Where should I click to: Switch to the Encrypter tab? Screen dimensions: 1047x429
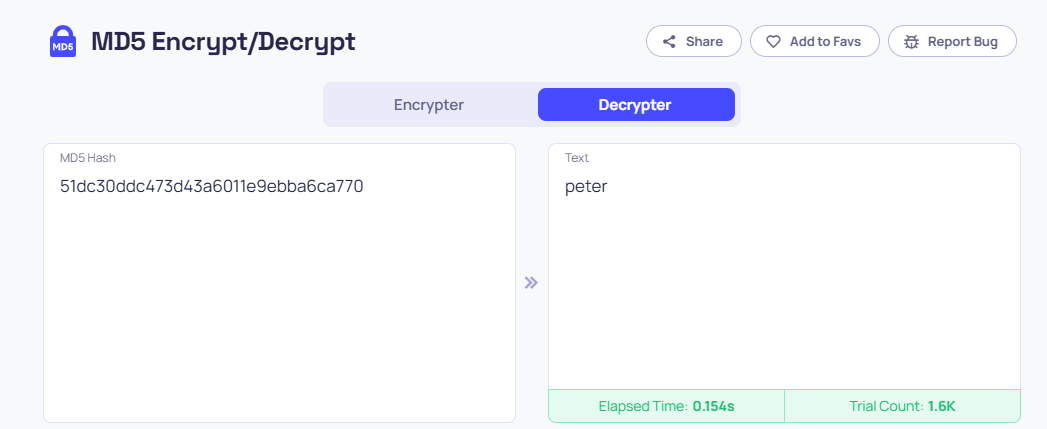(x=429, y=105)
